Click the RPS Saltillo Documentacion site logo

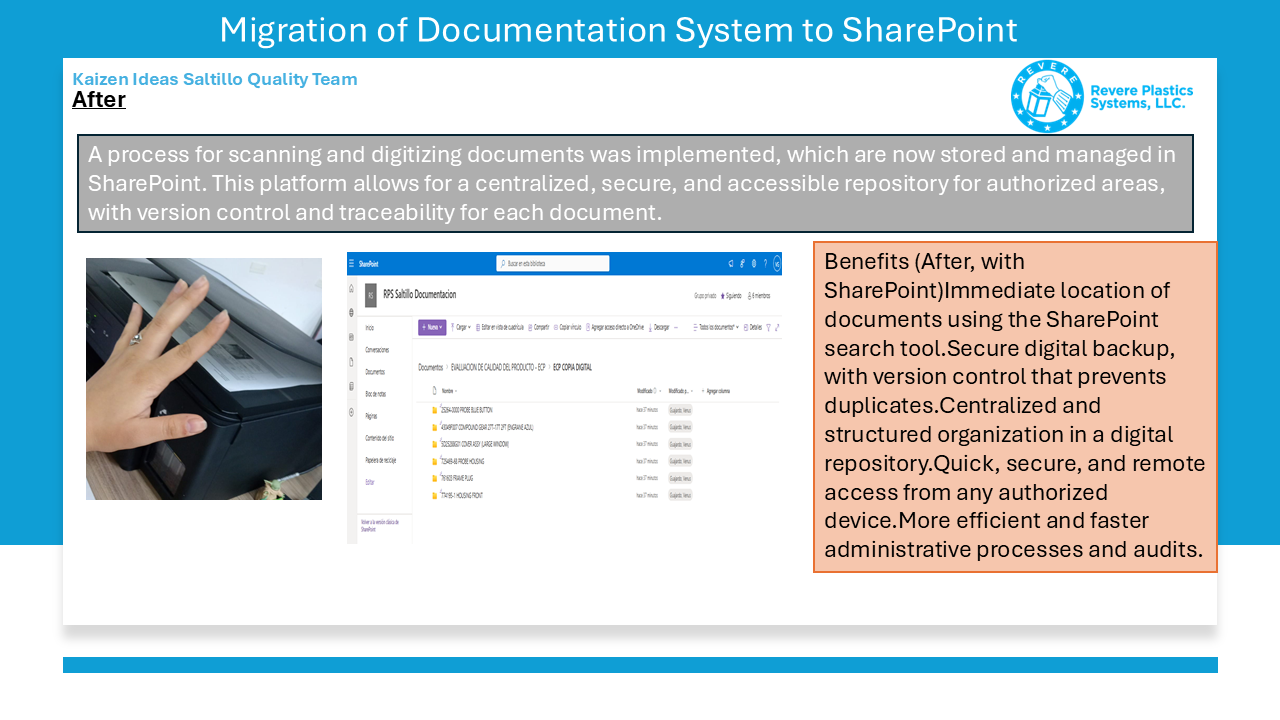[371, 296]
